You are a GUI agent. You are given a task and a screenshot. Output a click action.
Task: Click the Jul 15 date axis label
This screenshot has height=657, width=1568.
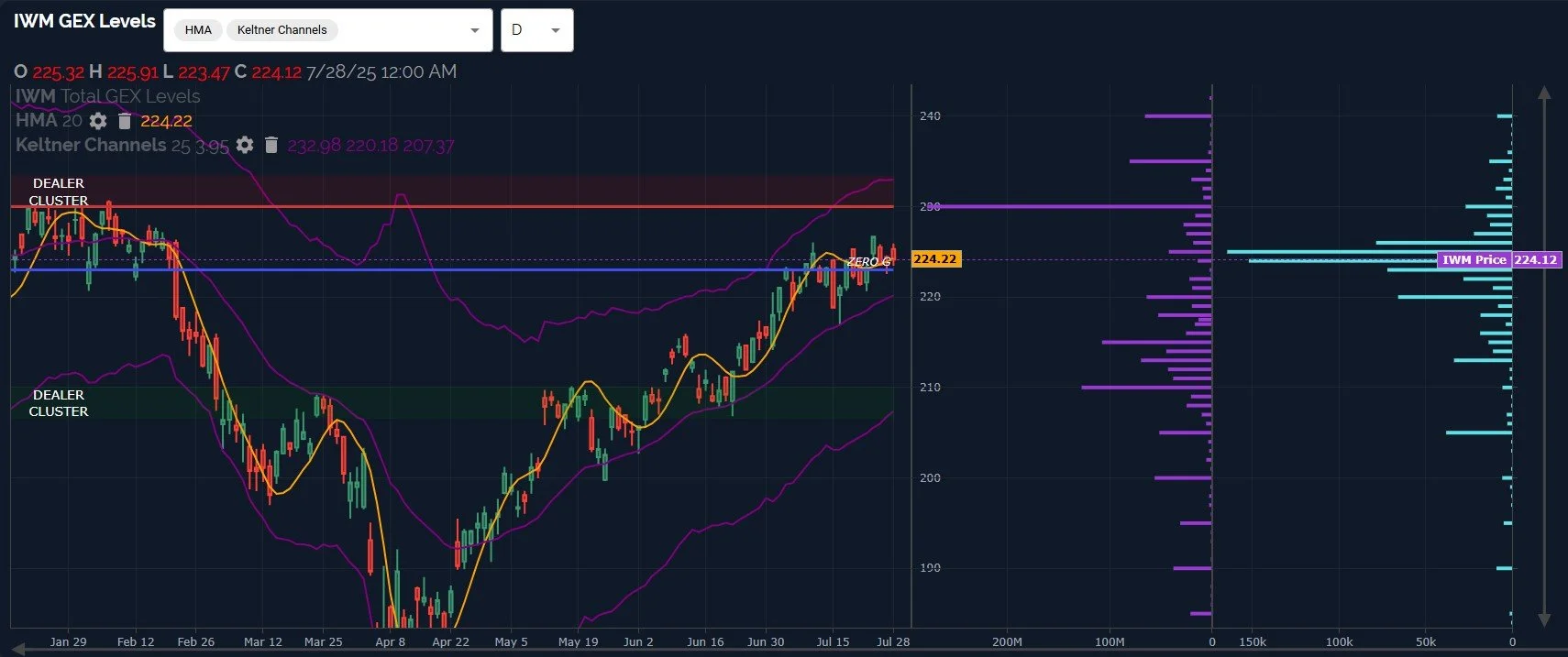click(x=833, y=641)
